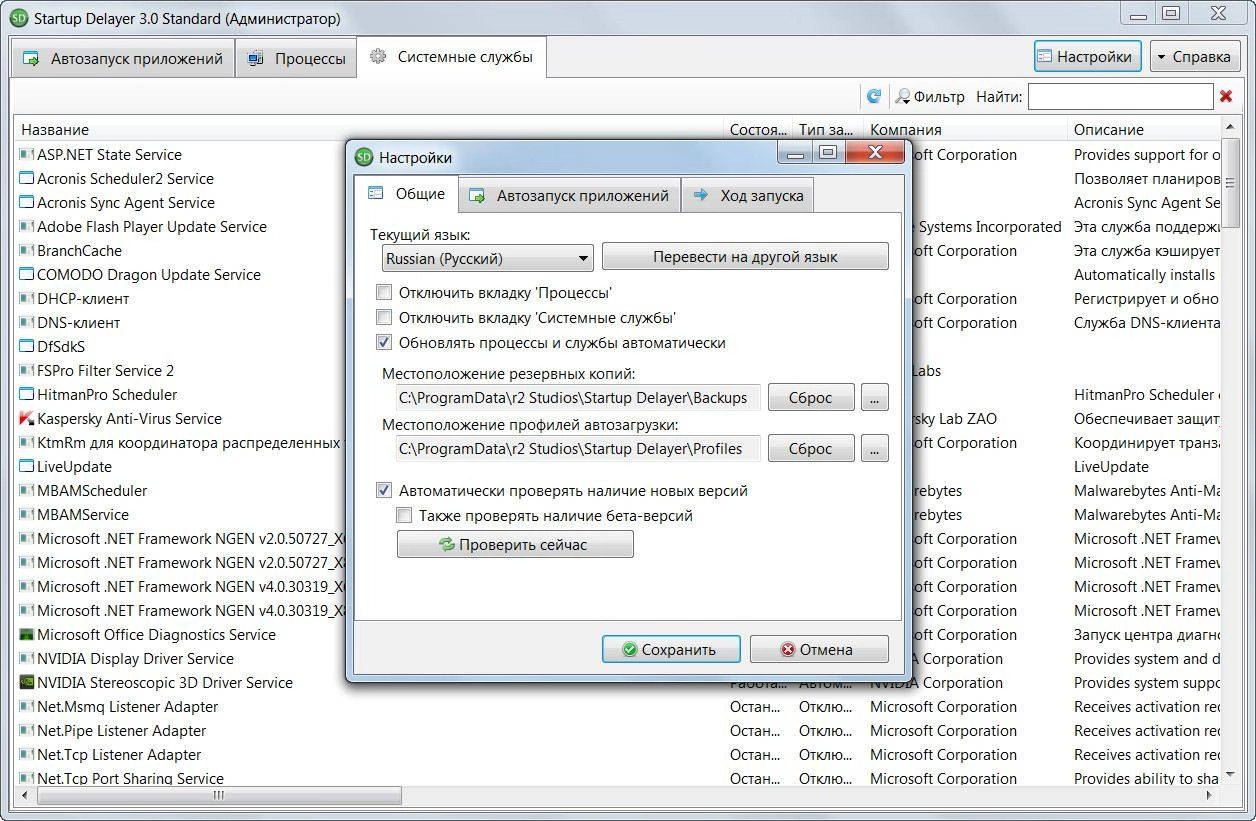Select the Системные службы tab
Image resolution: width=1256 pixels, height=821 pixels.
[452, 57]
